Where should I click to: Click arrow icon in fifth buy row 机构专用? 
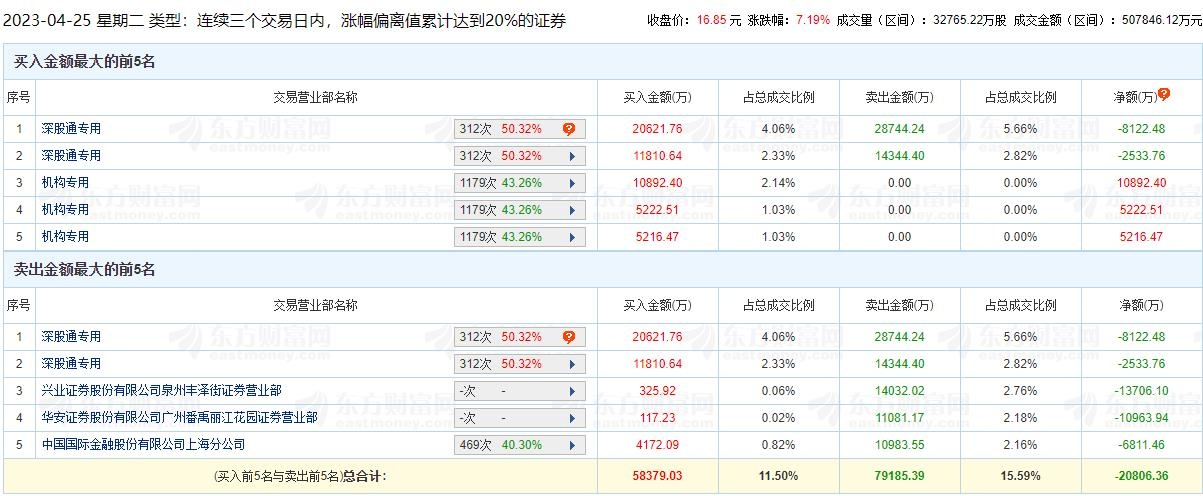point(572,237)
